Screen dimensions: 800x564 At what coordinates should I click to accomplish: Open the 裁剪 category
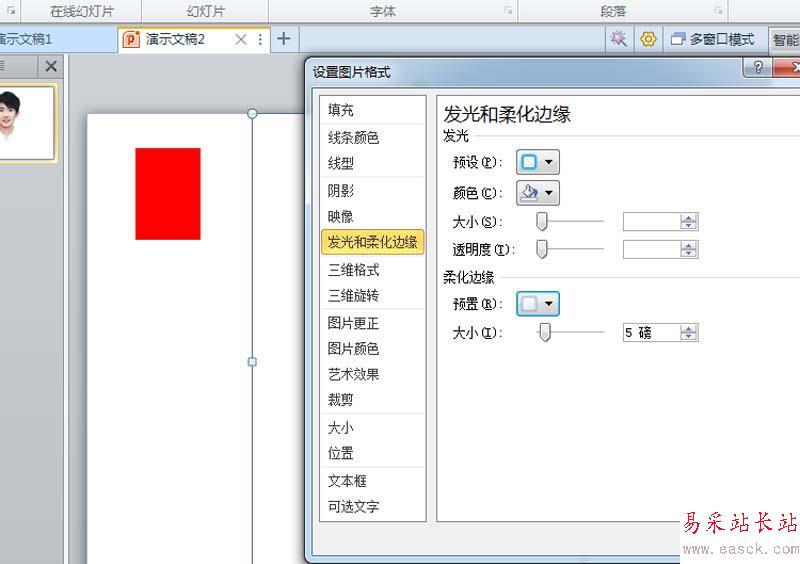tap(372, 400)
